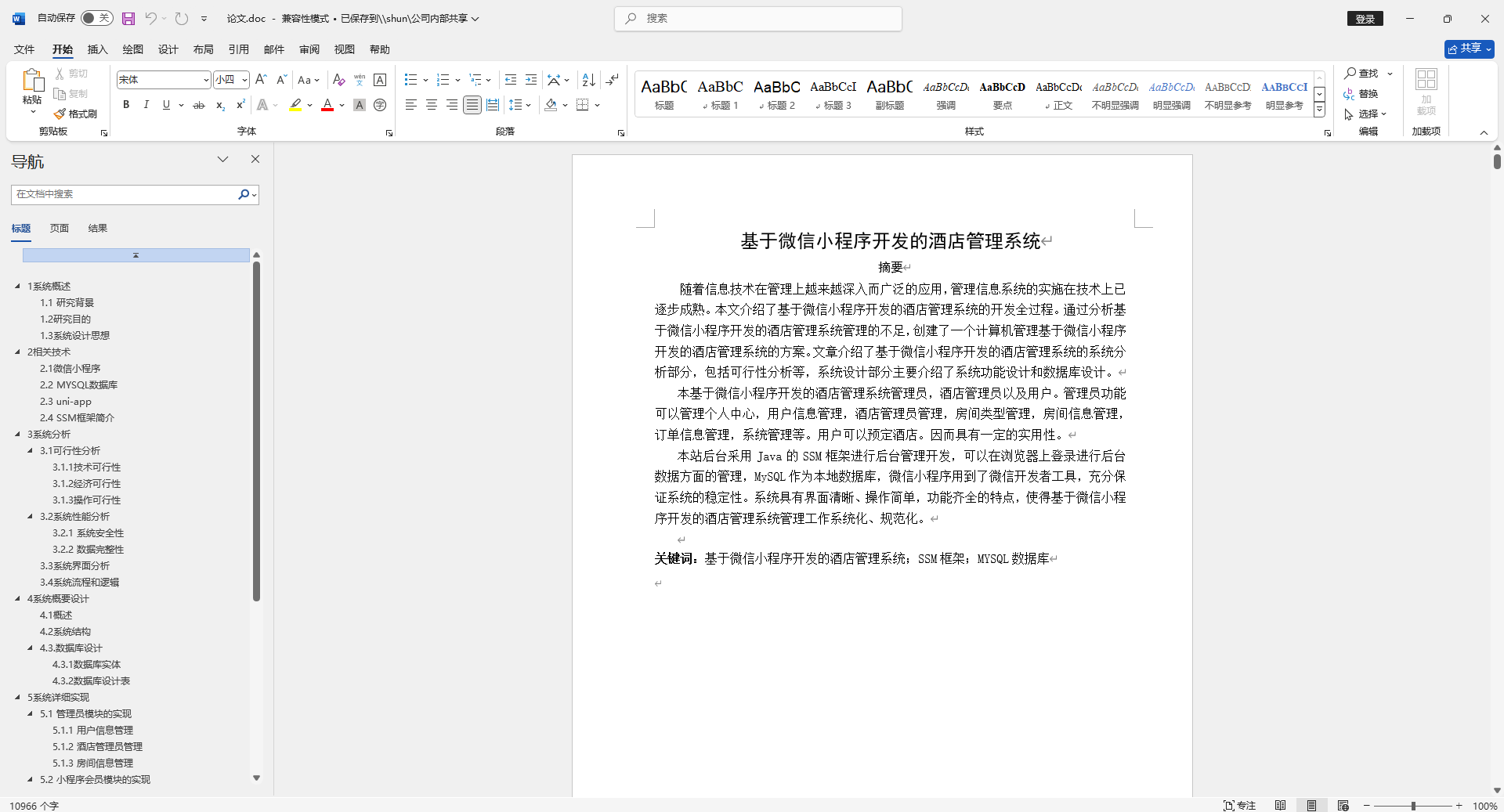
Task: Click the zoom slider handle
Action: 1413,805
